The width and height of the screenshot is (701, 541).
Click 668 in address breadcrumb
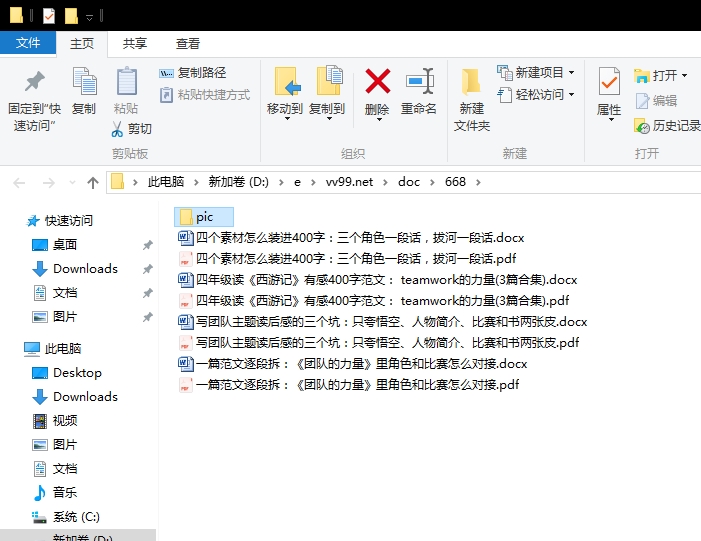[455, 182]
